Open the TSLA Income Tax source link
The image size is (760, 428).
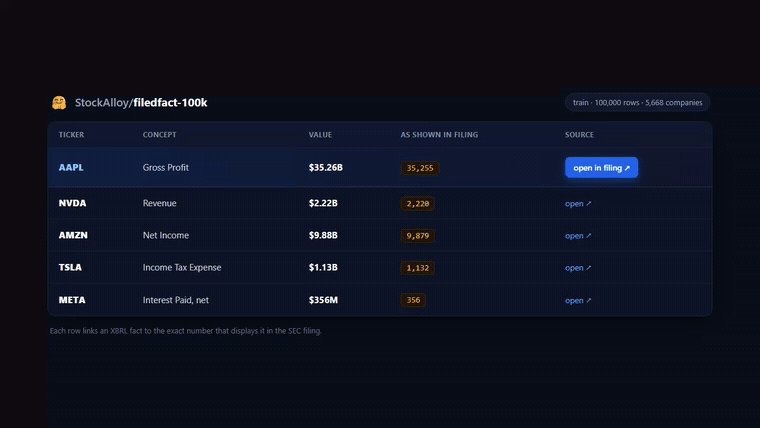tap(578, 268)
